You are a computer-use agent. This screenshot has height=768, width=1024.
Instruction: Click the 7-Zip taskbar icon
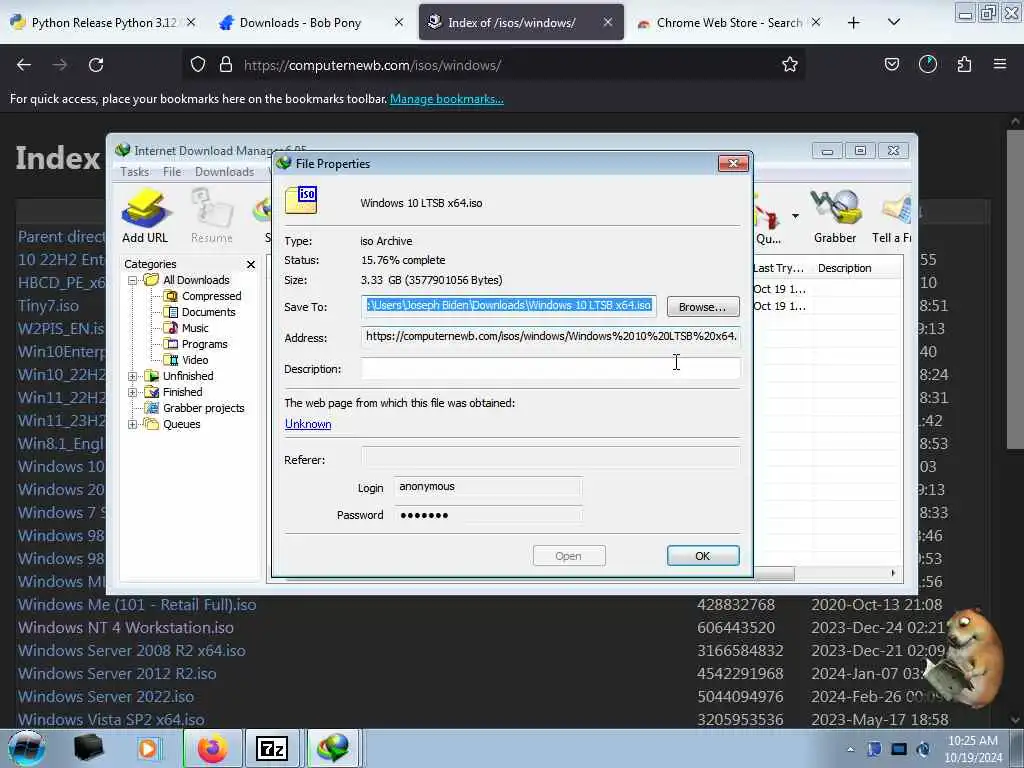pyautogui.click(x=272, y=748)
